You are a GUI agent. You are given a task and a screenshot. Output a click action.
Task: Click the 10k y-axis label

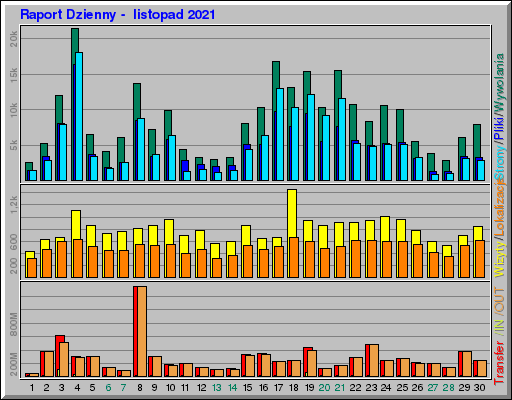(14, 110)
